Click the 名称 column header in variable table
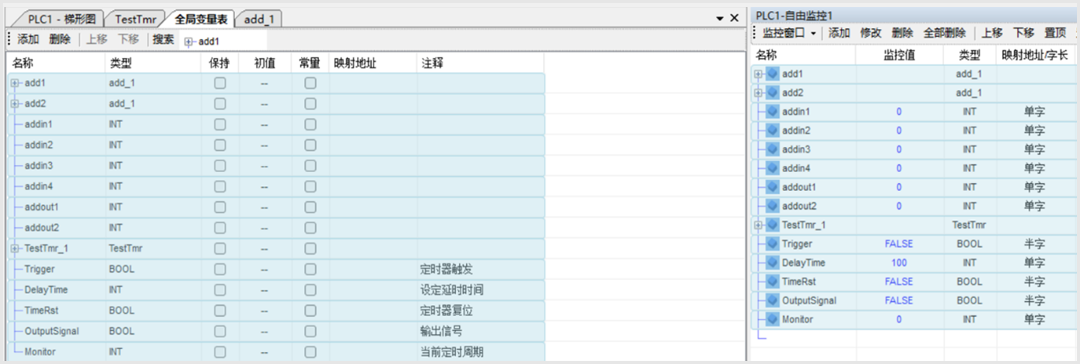 click(x=55, y=63)
